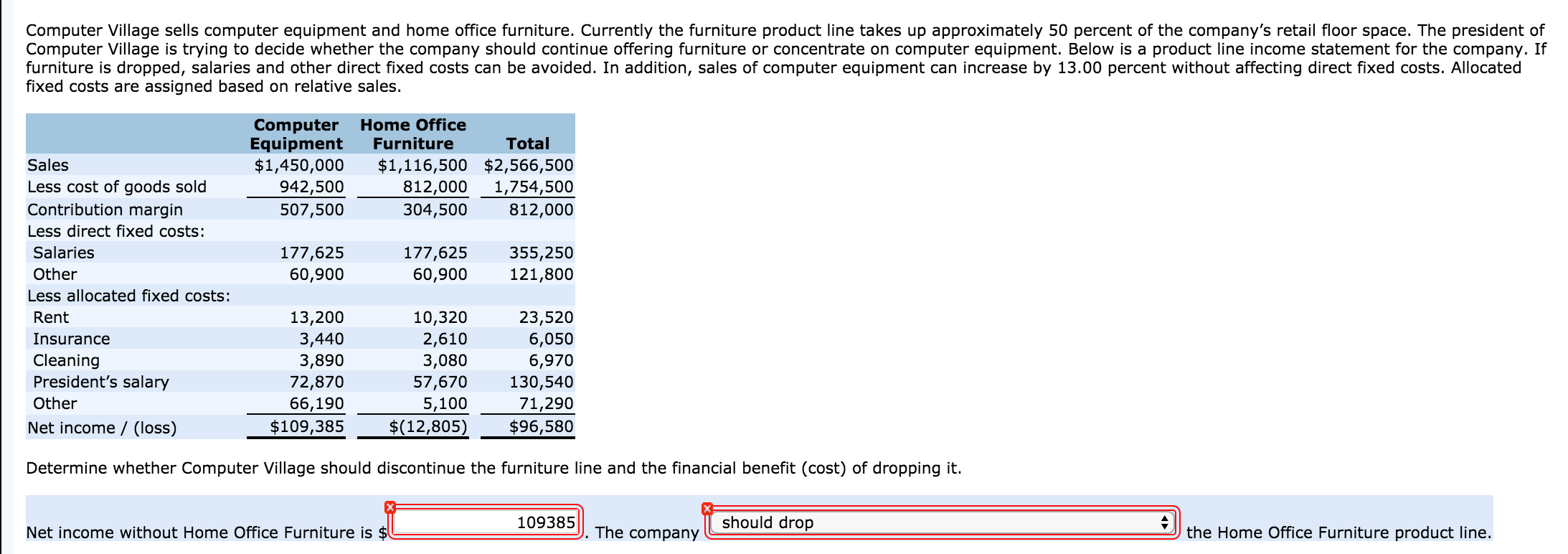1568x554 pixels.
Task: Click the 66,190 other allocated value
Action: coord(316,403)
